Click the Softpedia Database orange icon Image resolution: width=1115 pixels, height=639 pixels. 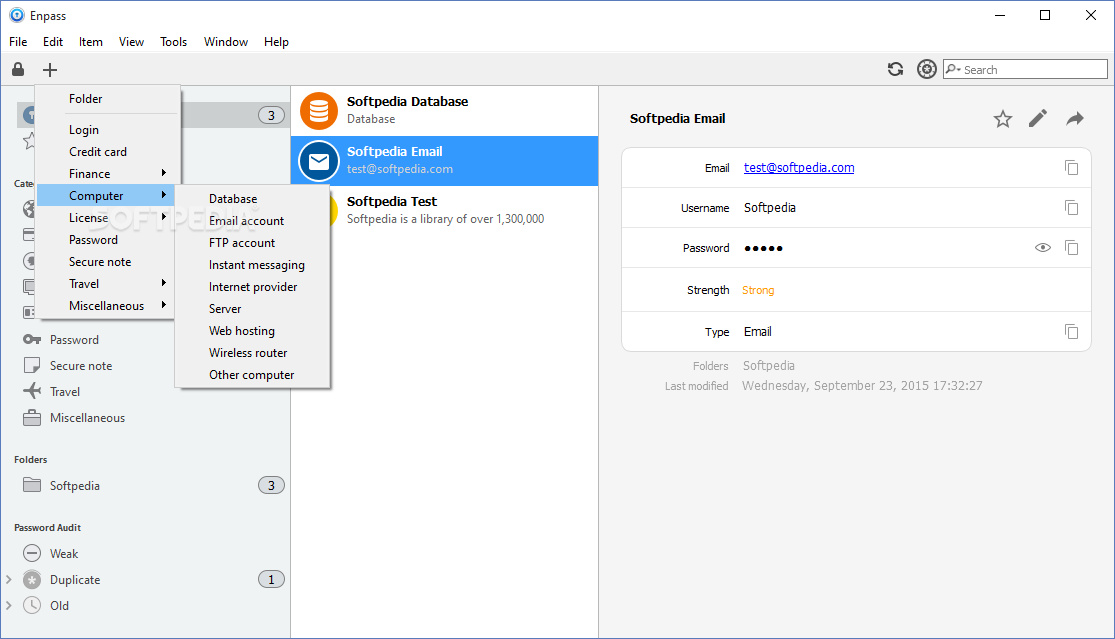pos(319,111)
